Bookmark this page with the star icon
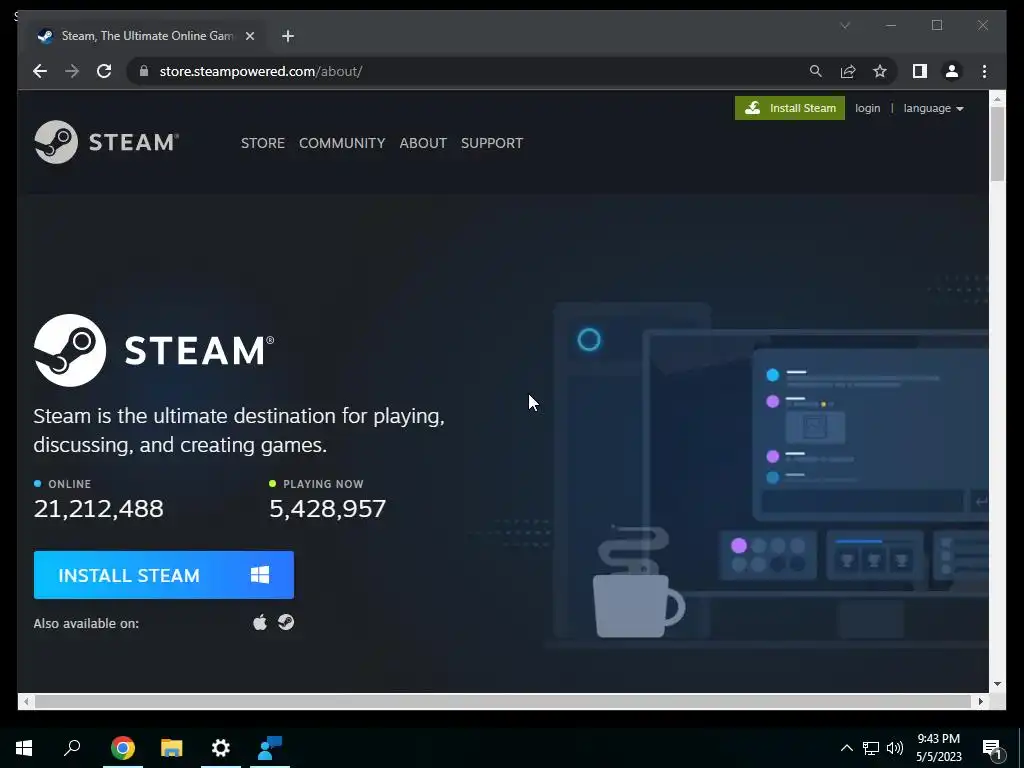The image size is (1024, 768). pos(880,71)
